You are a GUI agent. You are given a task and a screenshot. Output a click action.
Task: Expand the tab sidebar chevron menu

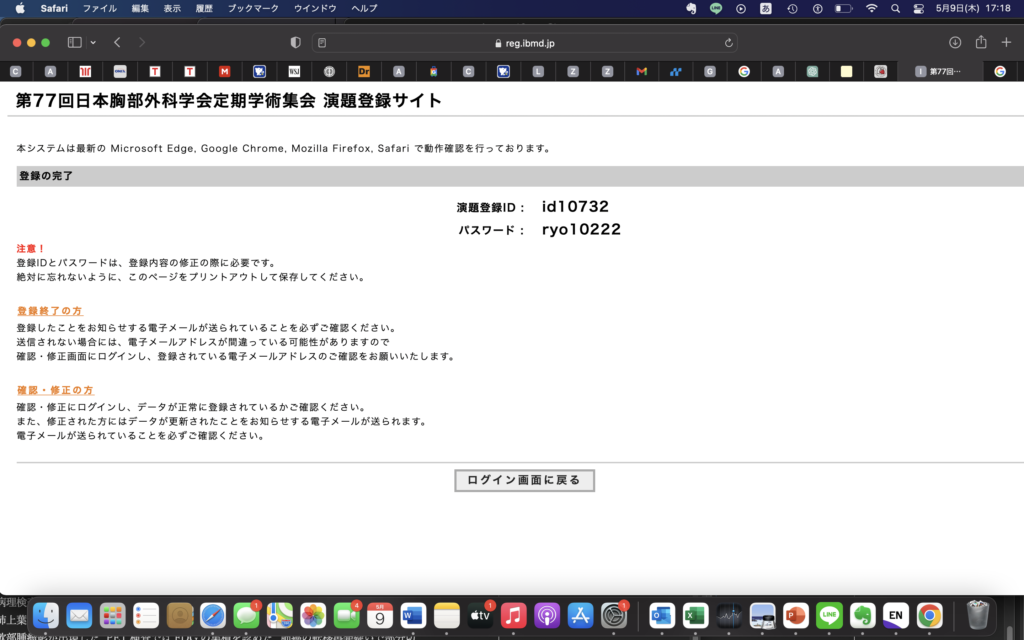(95, 42)
